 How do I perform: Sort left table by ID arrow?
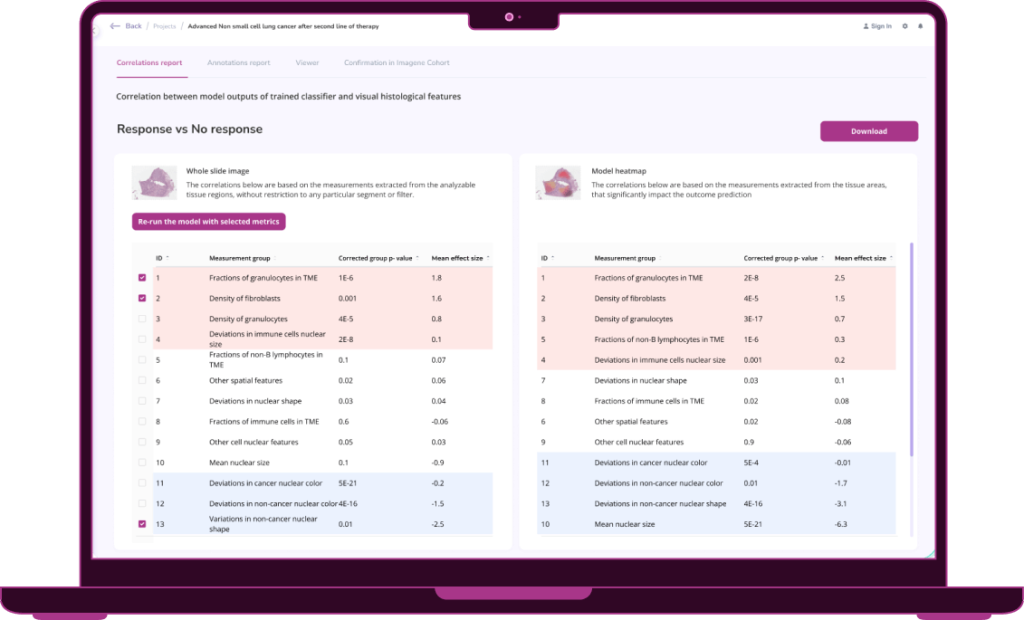point(168,258)
